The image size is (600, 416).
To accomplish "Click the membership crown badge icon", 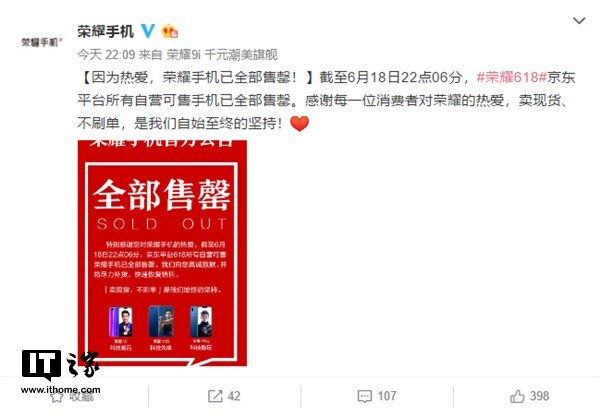I will coord(170,31).
